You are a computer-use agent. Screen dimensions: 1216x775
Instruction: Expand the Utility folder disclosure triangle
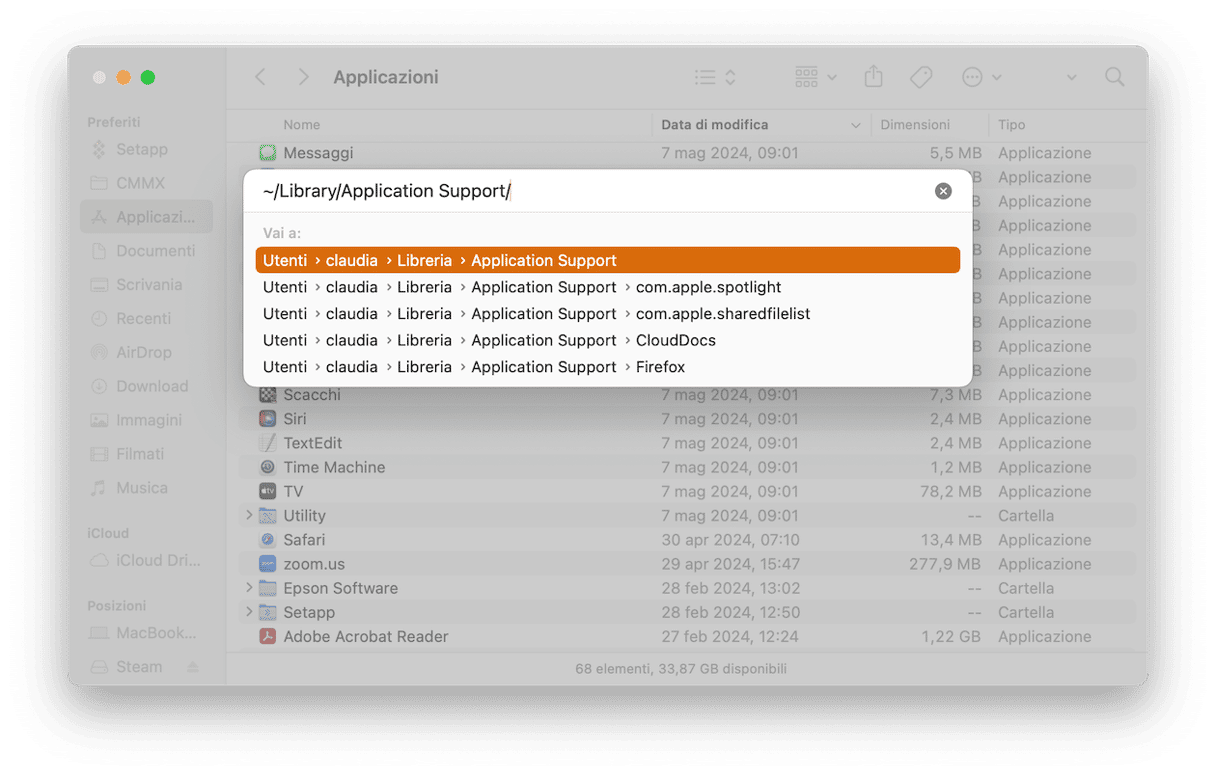pyautogui.click(x=249, y=515)
